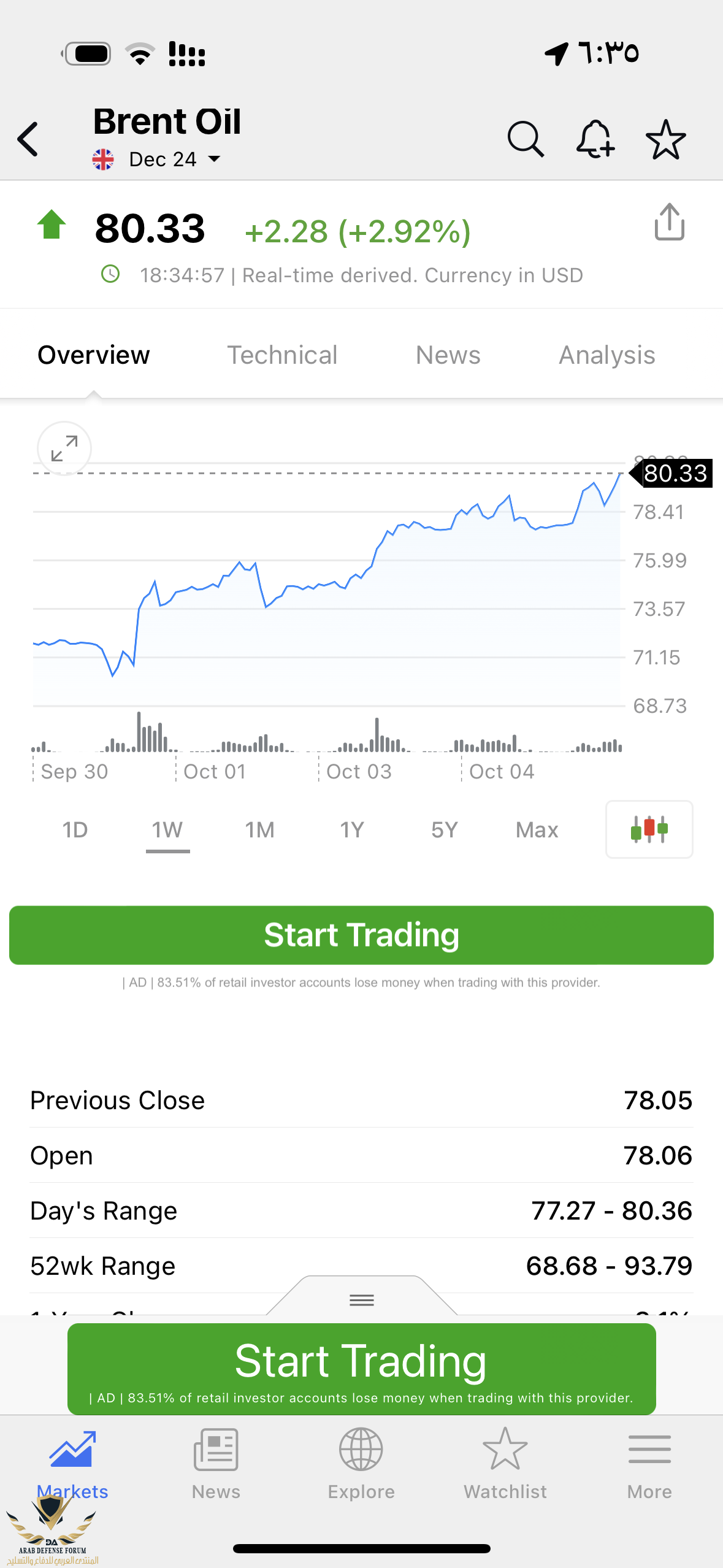Image resolution: width=723 pixels, height=1568 pixels.
Task: Switch chart to candlestick view
Action: tap(649, 829)
